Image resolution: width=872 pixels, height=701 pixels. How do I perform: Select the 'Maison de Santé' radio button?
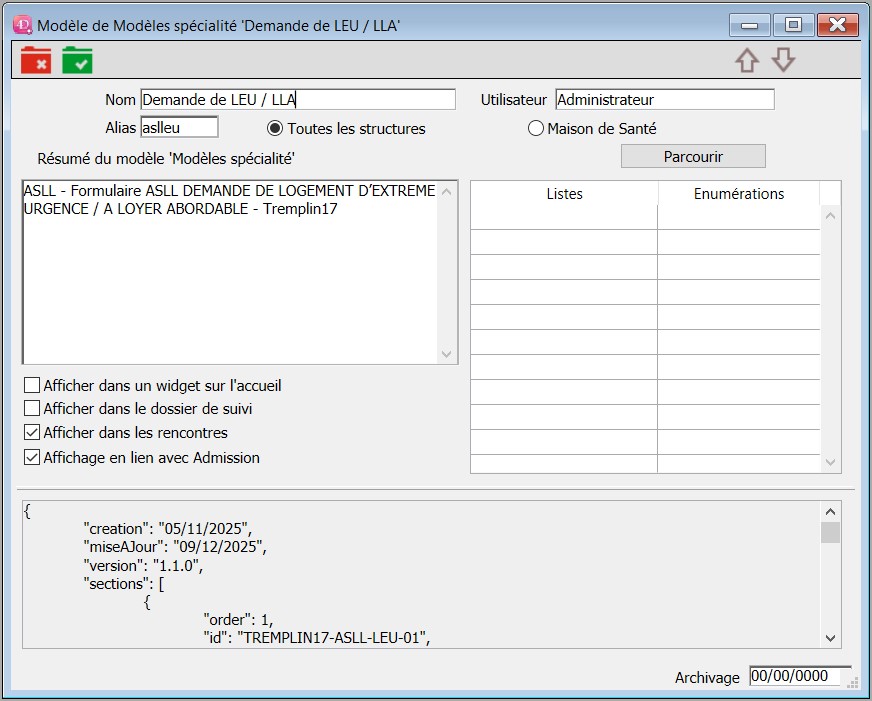point(536,129)
